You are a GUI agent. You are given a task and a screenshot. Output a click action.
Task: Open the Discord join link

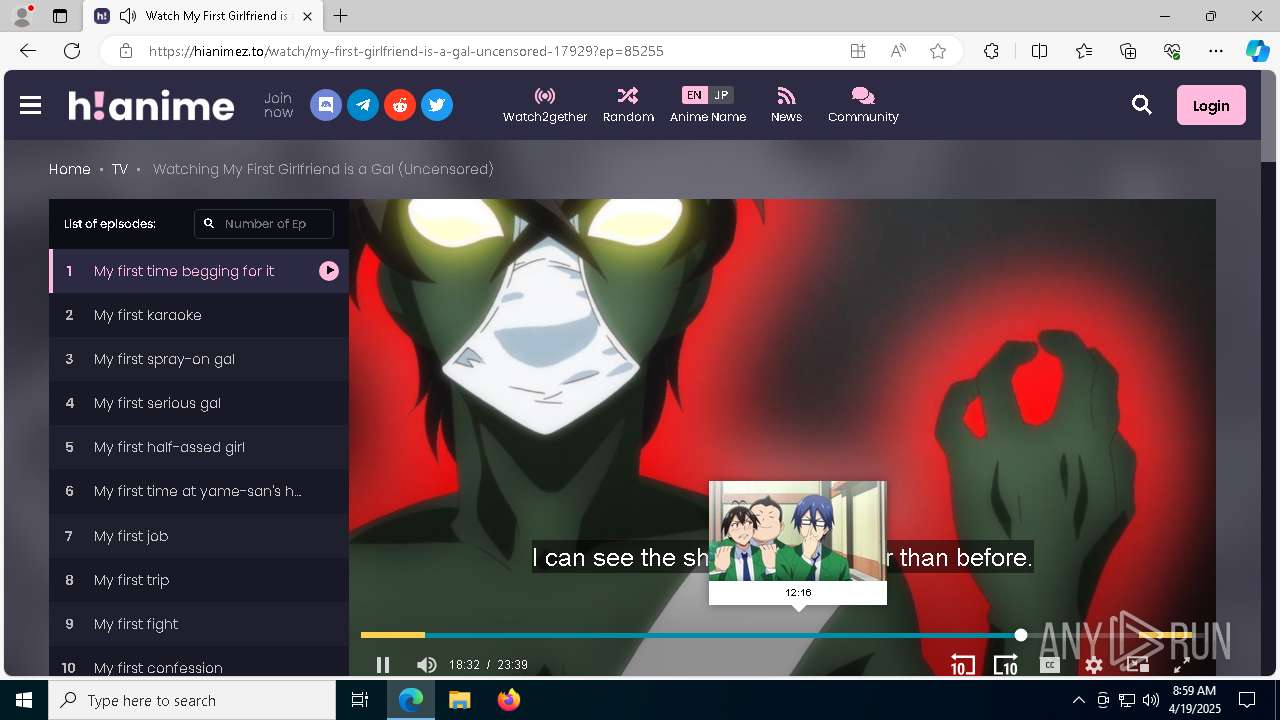coord(326,105)
